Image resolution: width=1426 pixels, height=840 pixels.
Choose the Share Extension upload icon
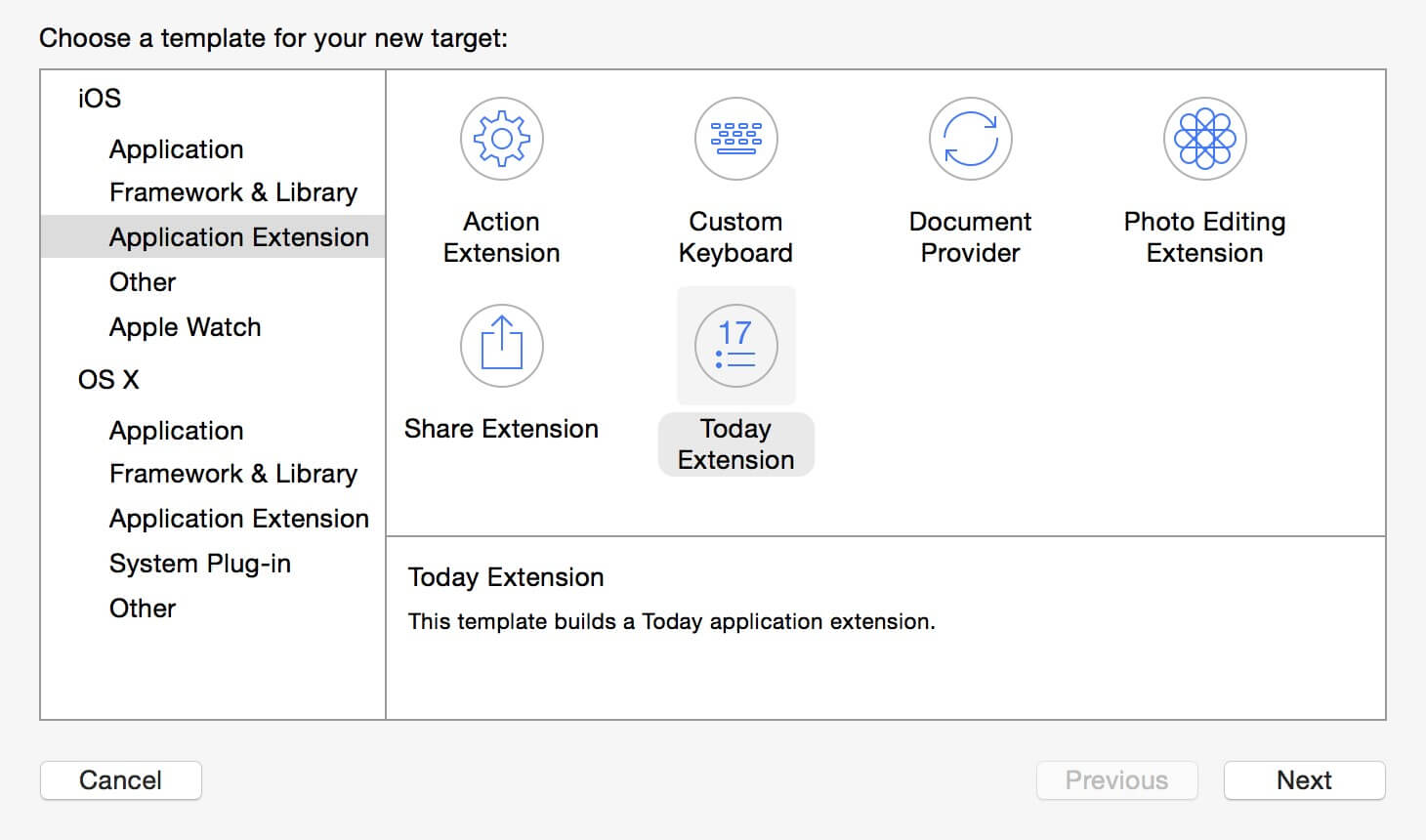501,346
